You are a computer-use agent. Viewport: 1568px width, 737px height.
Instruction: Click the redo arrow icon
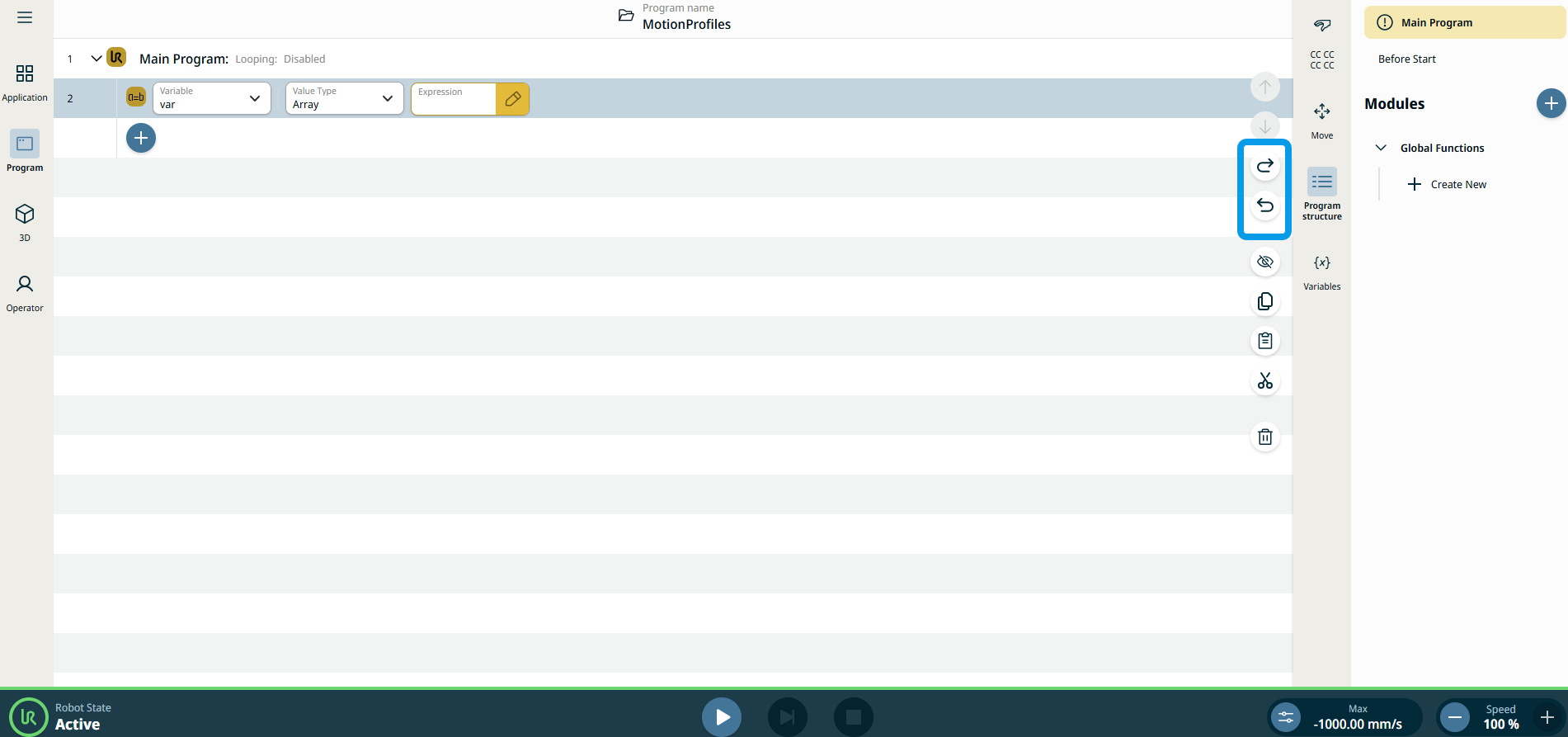pos(1264,166)
